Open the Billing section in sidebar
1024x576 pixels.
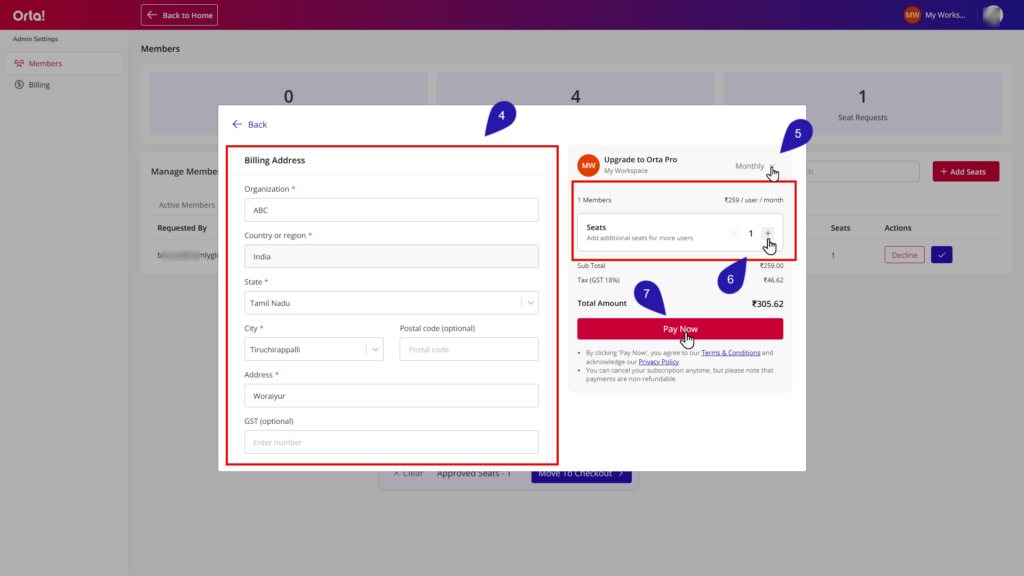[39, 85]
